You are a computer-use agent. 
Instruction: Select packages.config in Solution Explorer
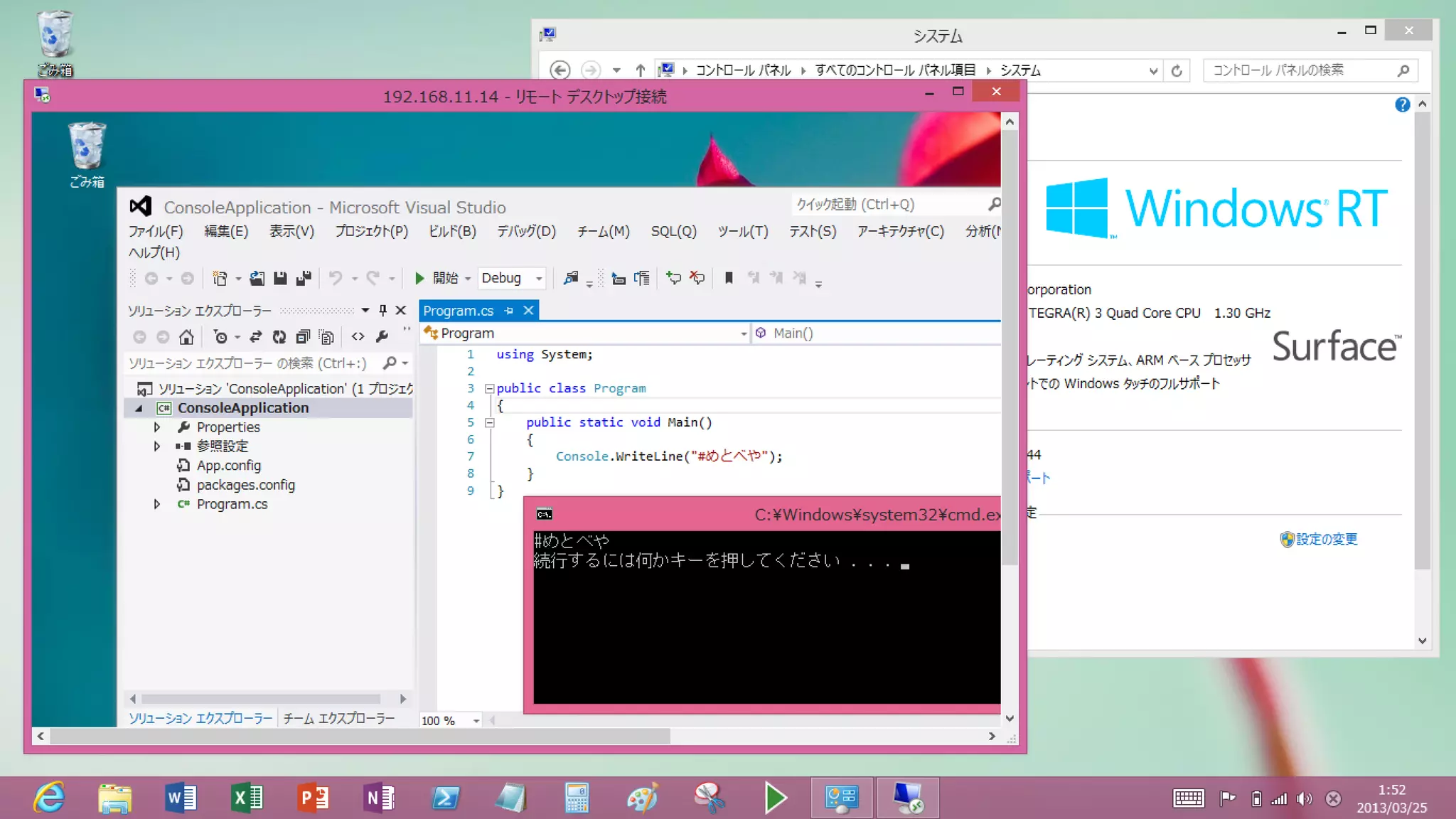246,485
